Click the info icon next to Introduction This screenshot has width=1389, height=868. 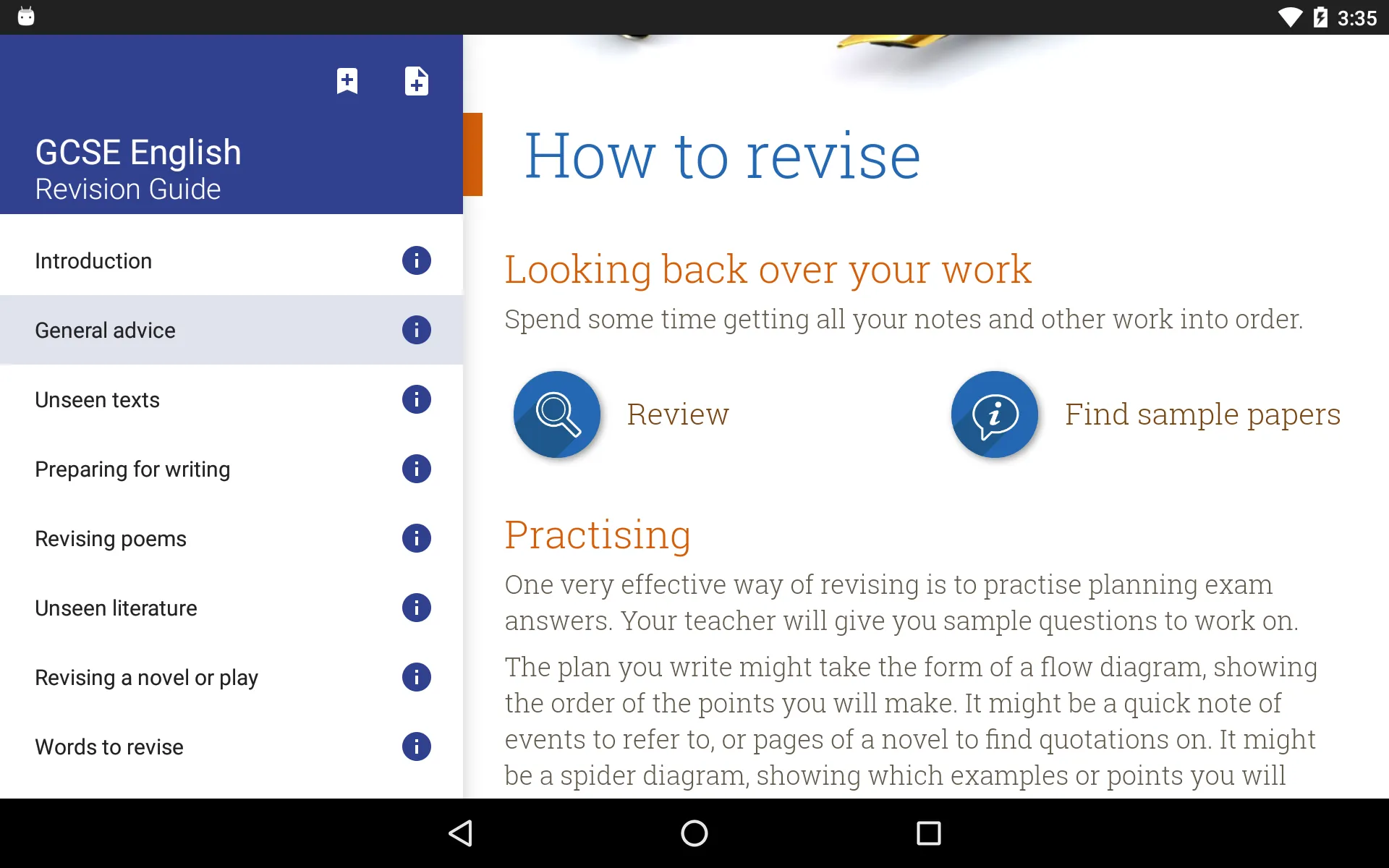pos(417,260)
